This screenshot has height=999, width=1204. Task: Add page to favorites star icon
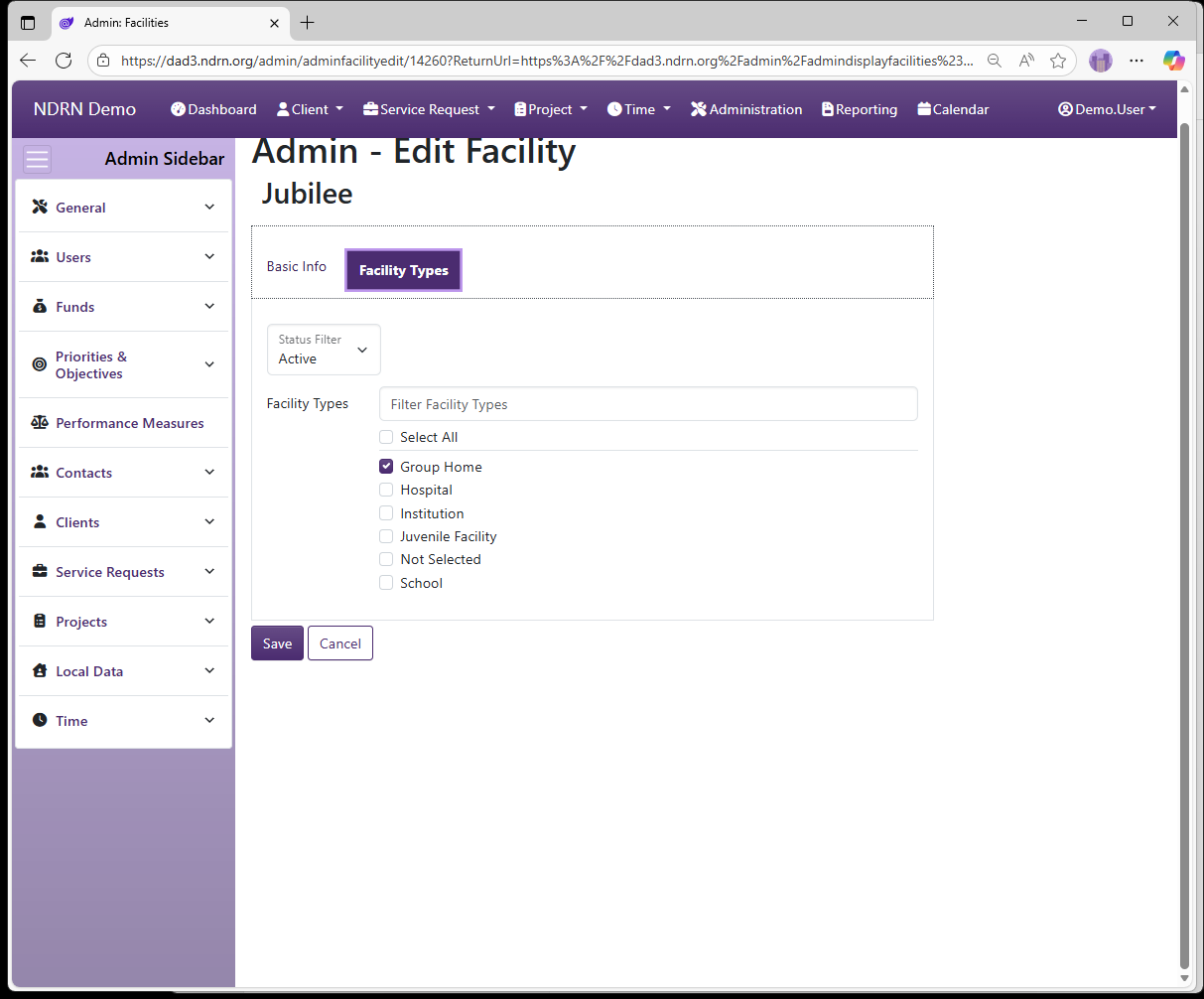coord(1058,61)
